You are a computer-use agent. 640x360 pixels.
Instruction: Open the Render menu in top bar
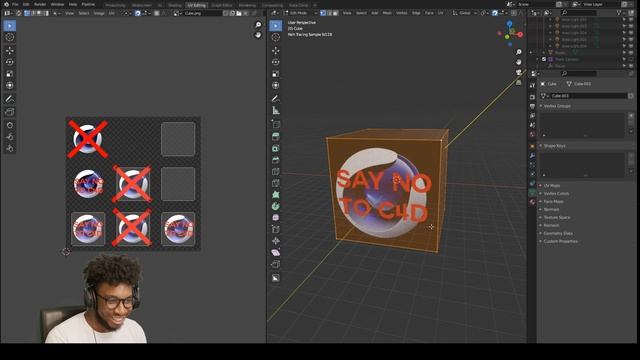[40, 4]
